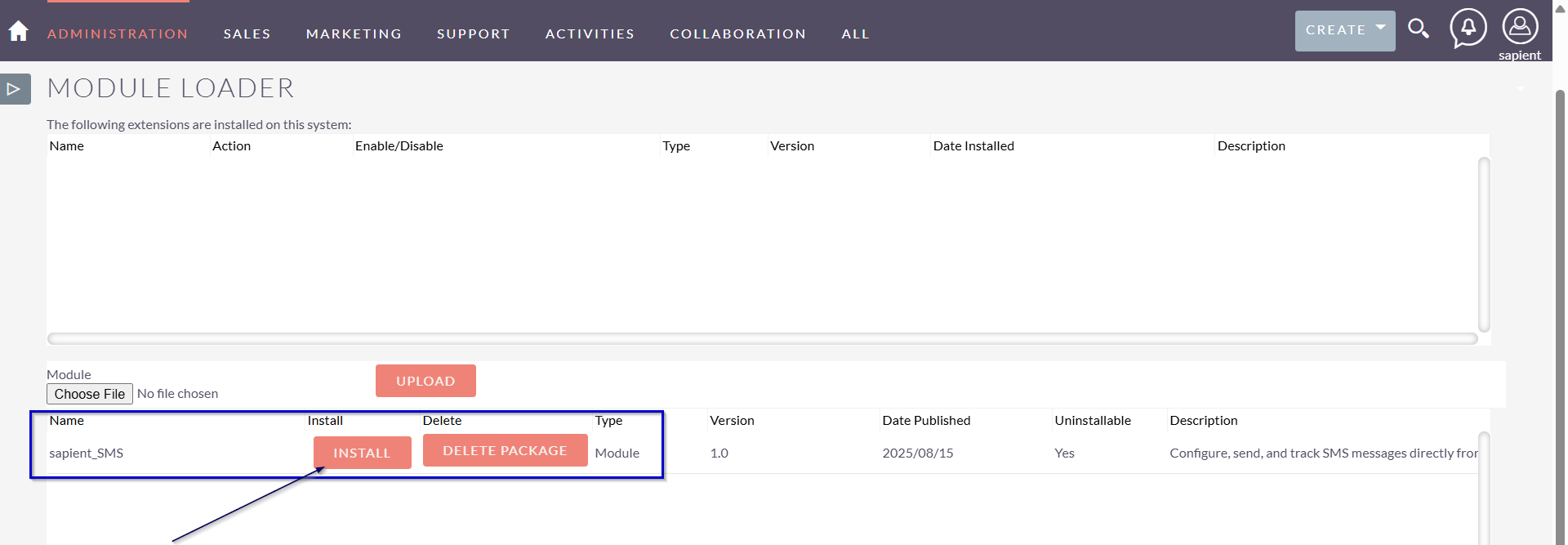Screen dimensions: 1568x545
Task: Open the Support menu
Action: pyautogui.click(x=474, y=34)
